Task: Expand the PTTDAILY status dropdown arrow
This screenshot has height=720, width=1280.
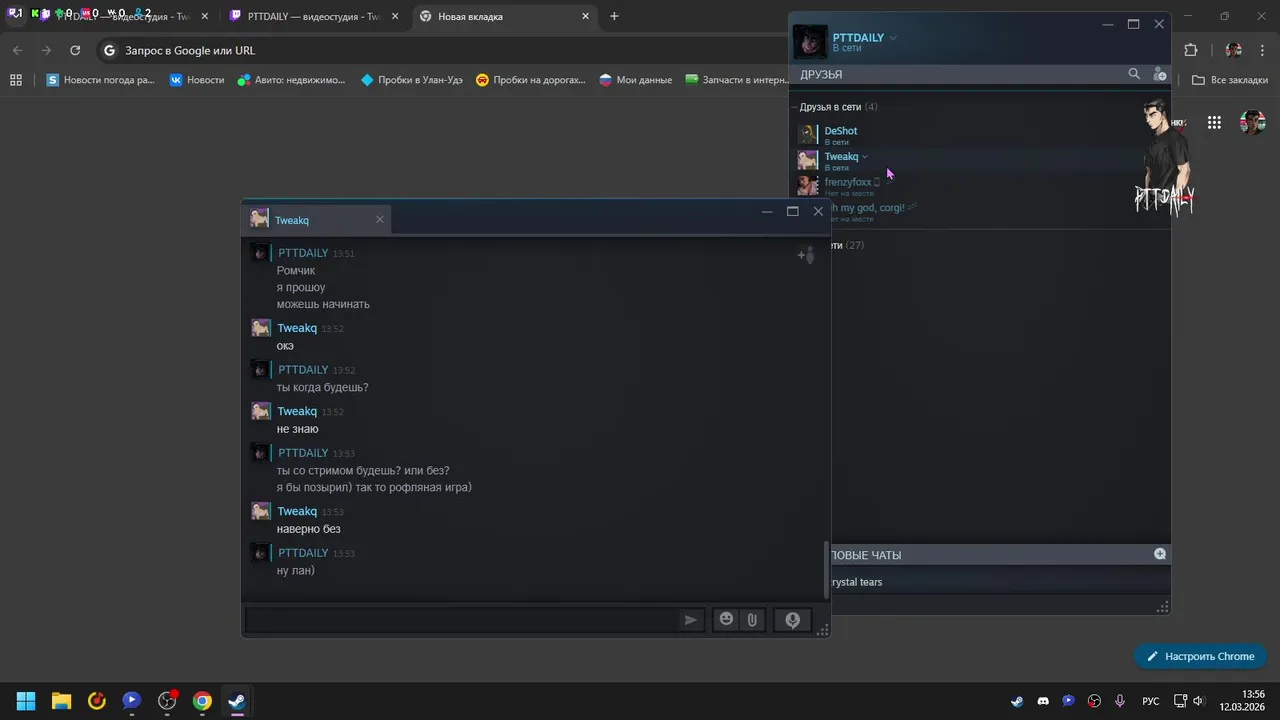Action: point(893,38)
